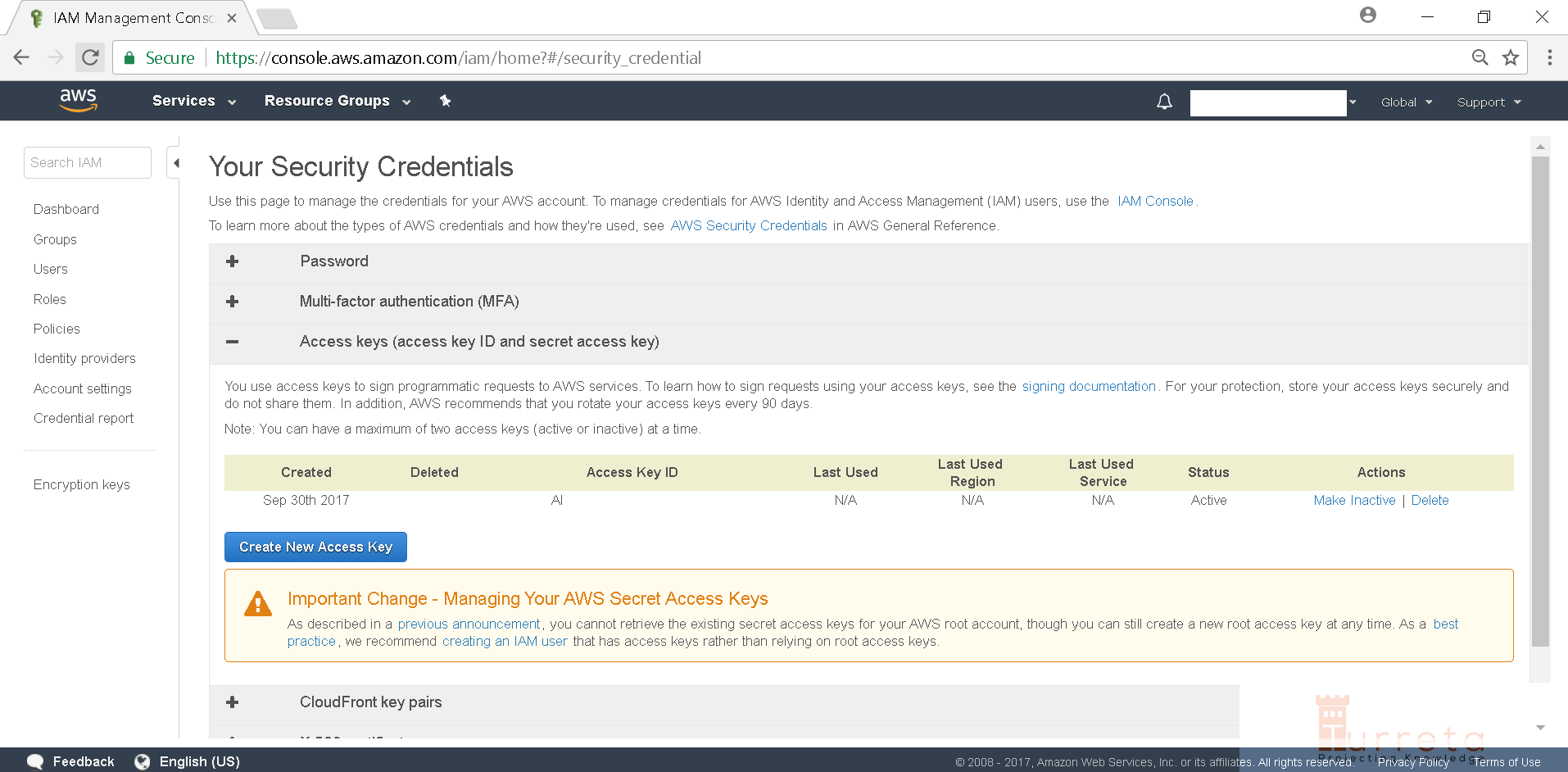Open the Global region dropdown
Screen dimensions: 1568x772
(1407, 102)
